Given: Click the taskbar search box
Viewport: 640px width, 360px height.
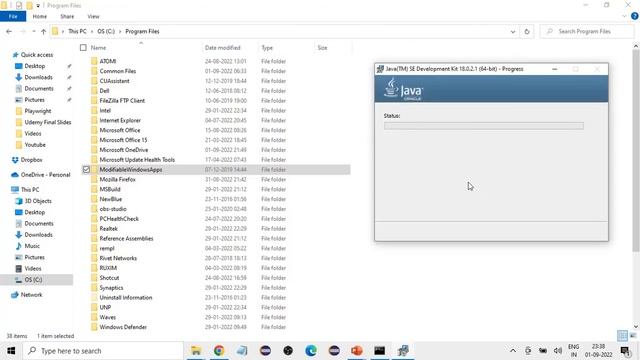Looking at the screenshot, I should 103,351.
